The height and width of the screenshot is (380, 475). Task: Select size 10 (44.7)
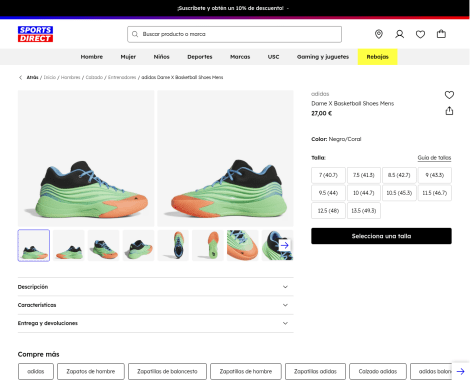pyautogui.click(x=364, y=193)
